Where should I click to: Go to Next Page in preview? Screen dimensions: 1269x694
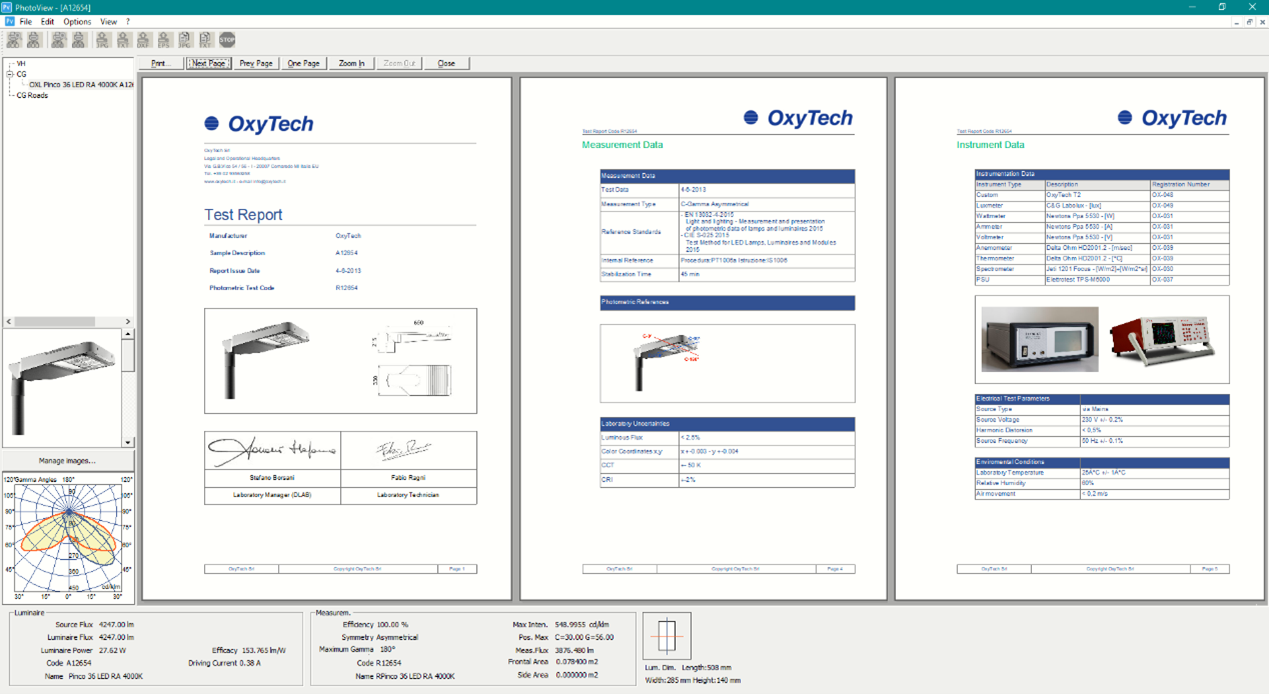pos(208,63)
